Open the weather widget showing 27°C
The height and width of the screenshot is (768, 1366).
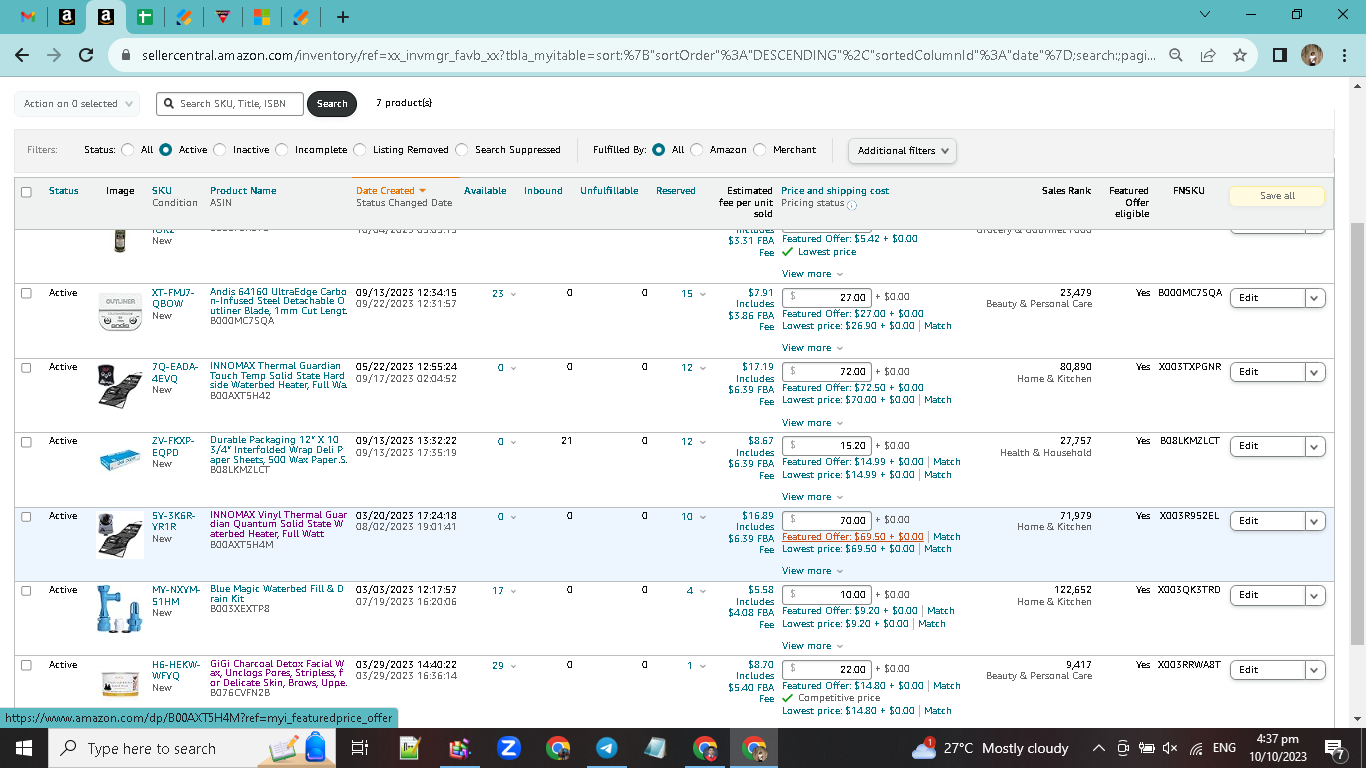click(x=990, y=748)
